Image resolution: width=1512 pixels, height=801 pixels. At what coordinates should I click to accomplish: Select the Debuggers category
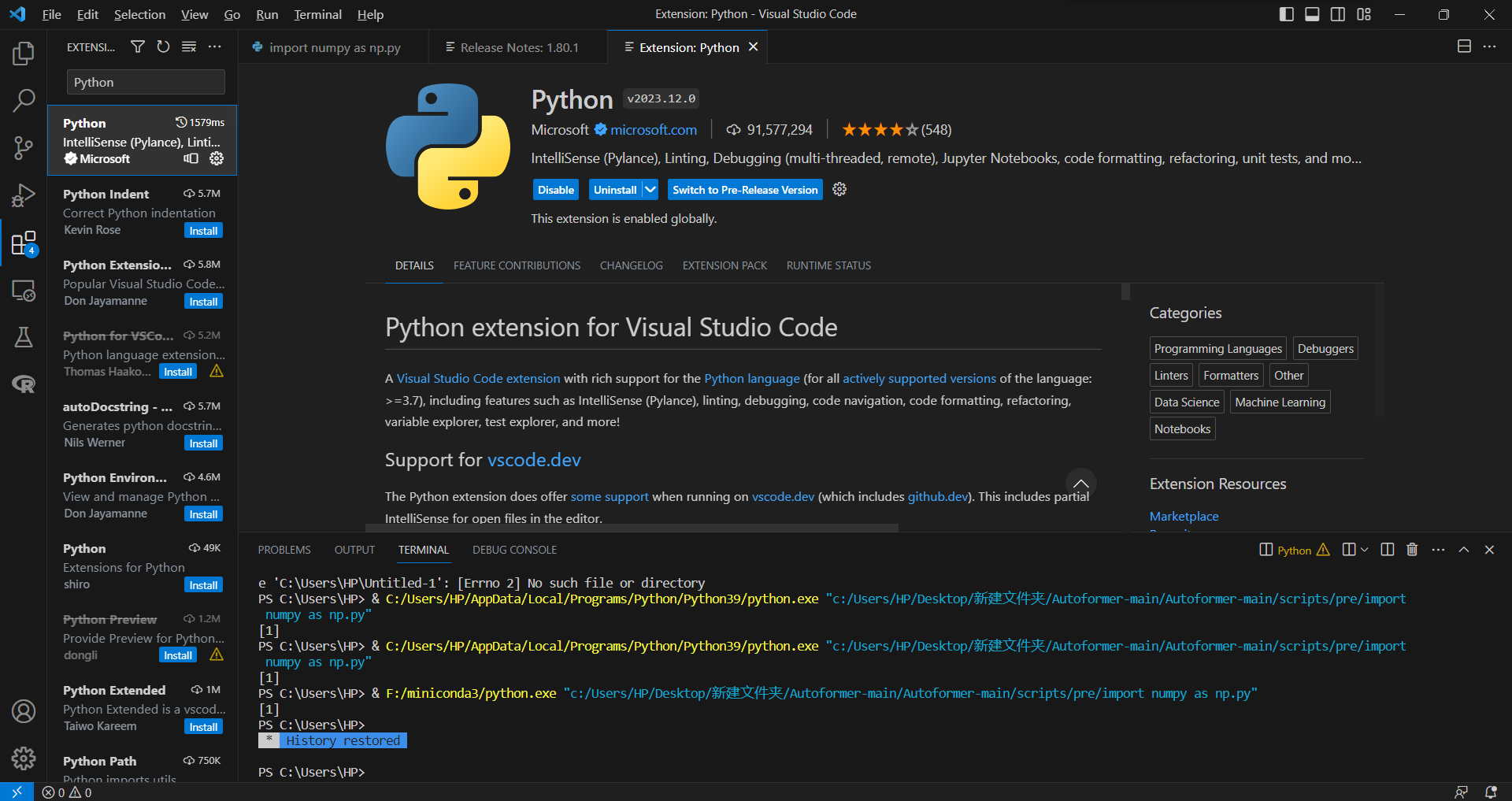pos(1325,348)
